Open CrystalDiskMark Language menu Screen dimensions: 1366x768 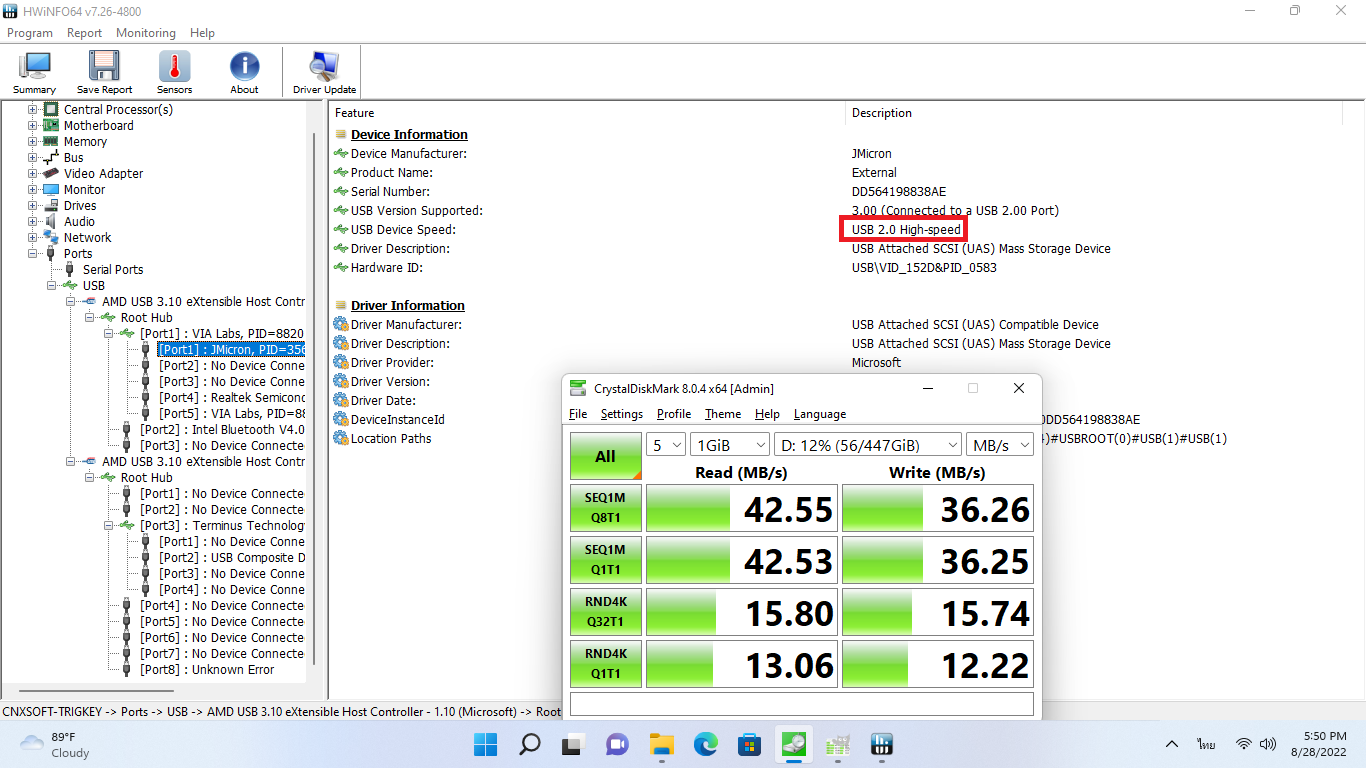click(820, 414)
